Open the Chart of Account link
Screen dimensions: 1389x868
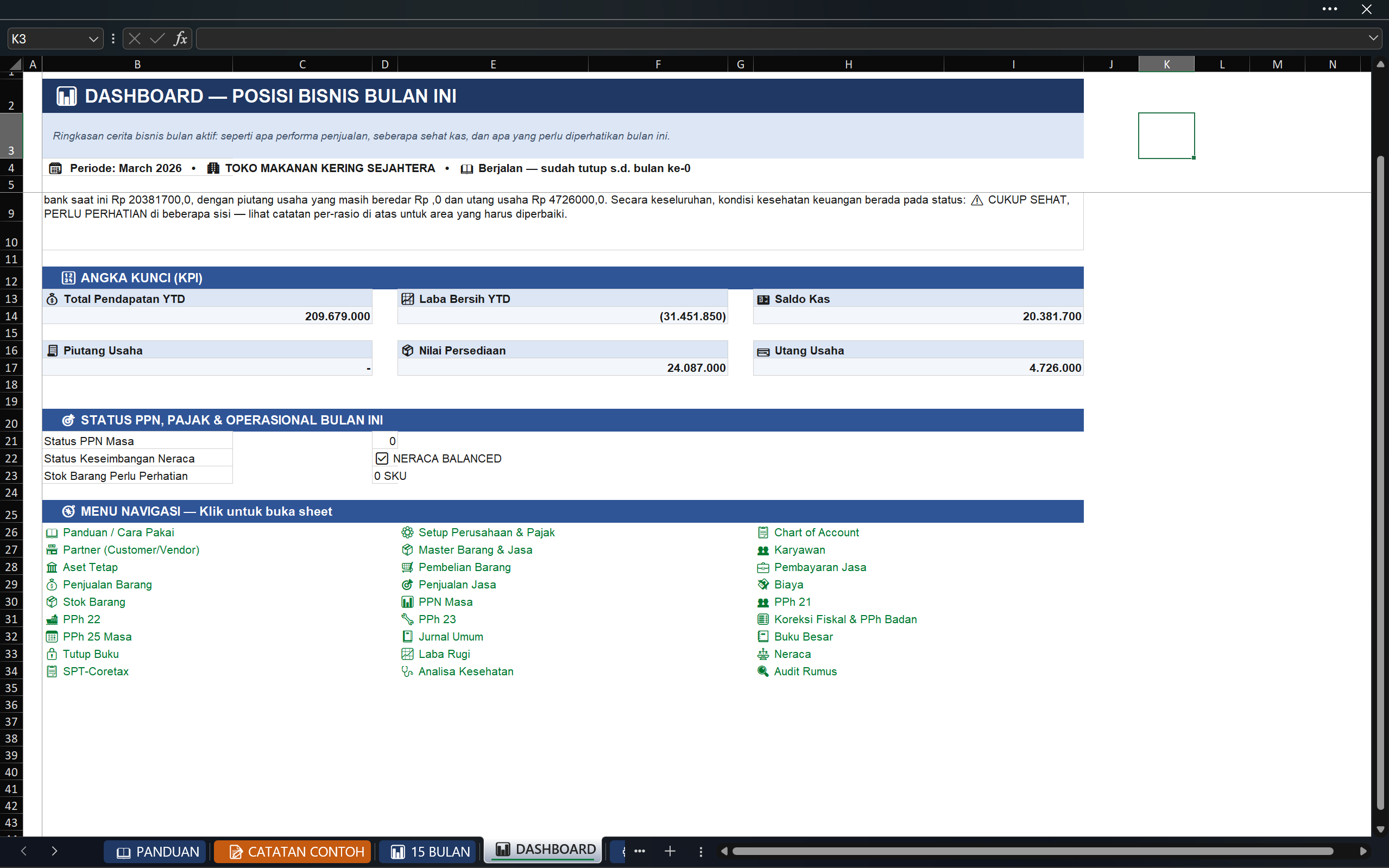pos(817,533)
